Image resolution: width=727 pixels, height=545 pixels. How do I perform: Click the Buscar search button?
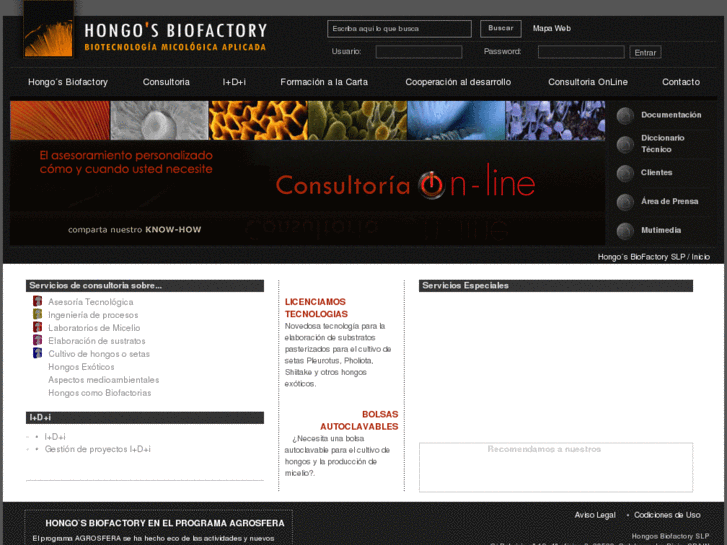(x=501, y=28)
